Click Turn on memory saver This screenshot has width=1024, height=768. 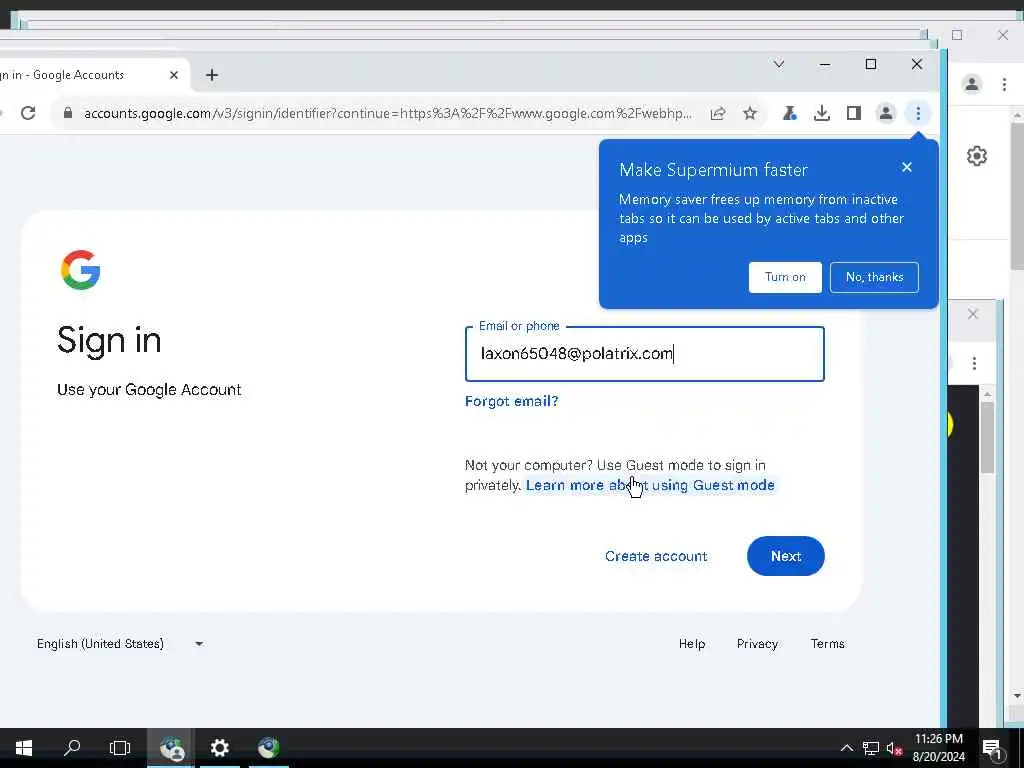[x=785, y=277]
